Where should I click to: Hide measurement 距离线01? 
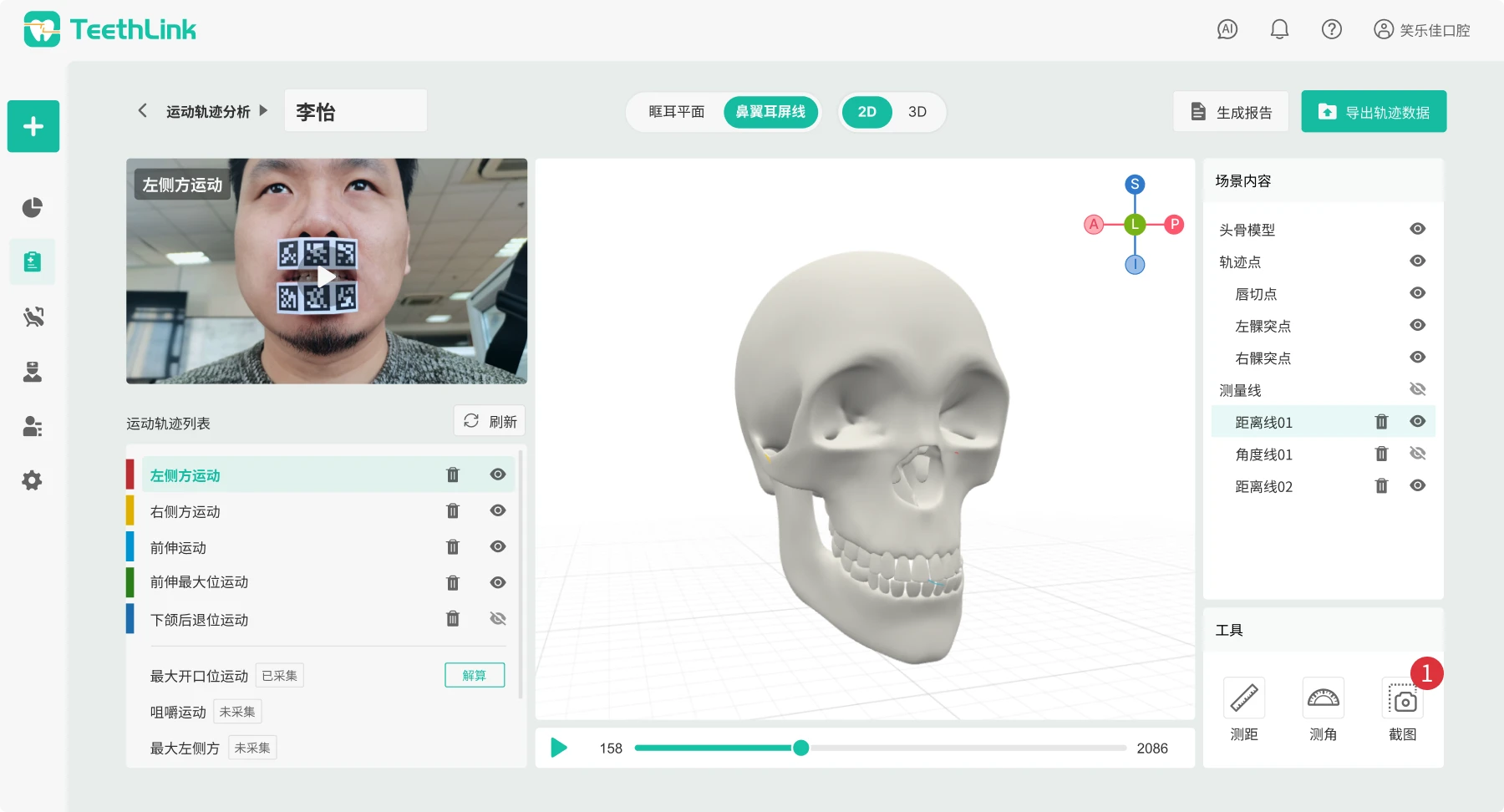click(x=1418, y=421)
